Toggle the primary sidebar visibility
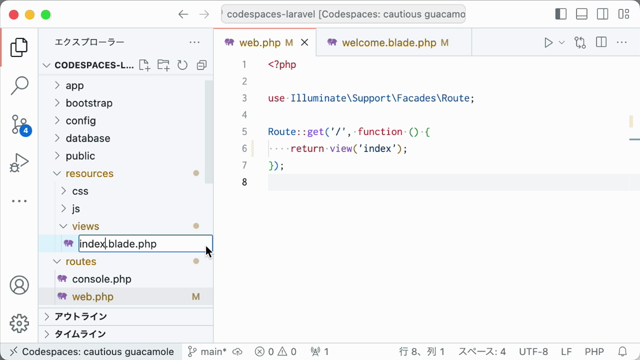Screen dimensions: 640x360 [561, 14]
